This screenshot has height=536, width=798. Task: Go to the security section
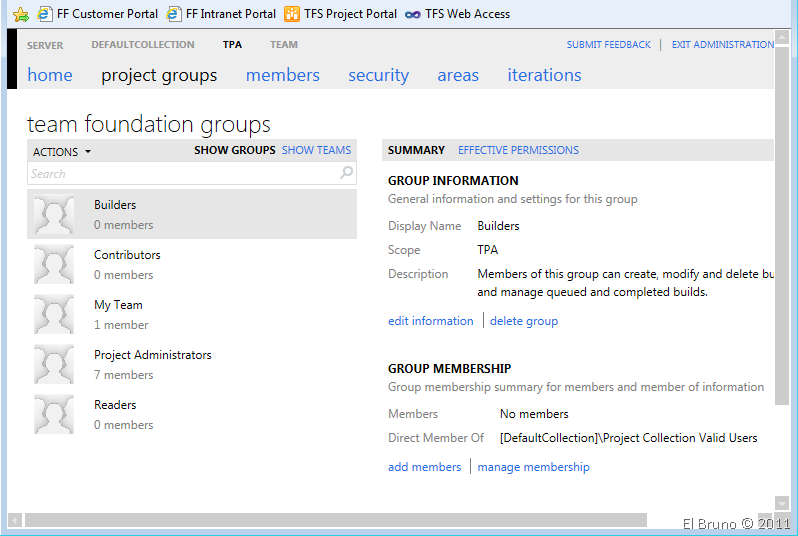tap(378, 75)
